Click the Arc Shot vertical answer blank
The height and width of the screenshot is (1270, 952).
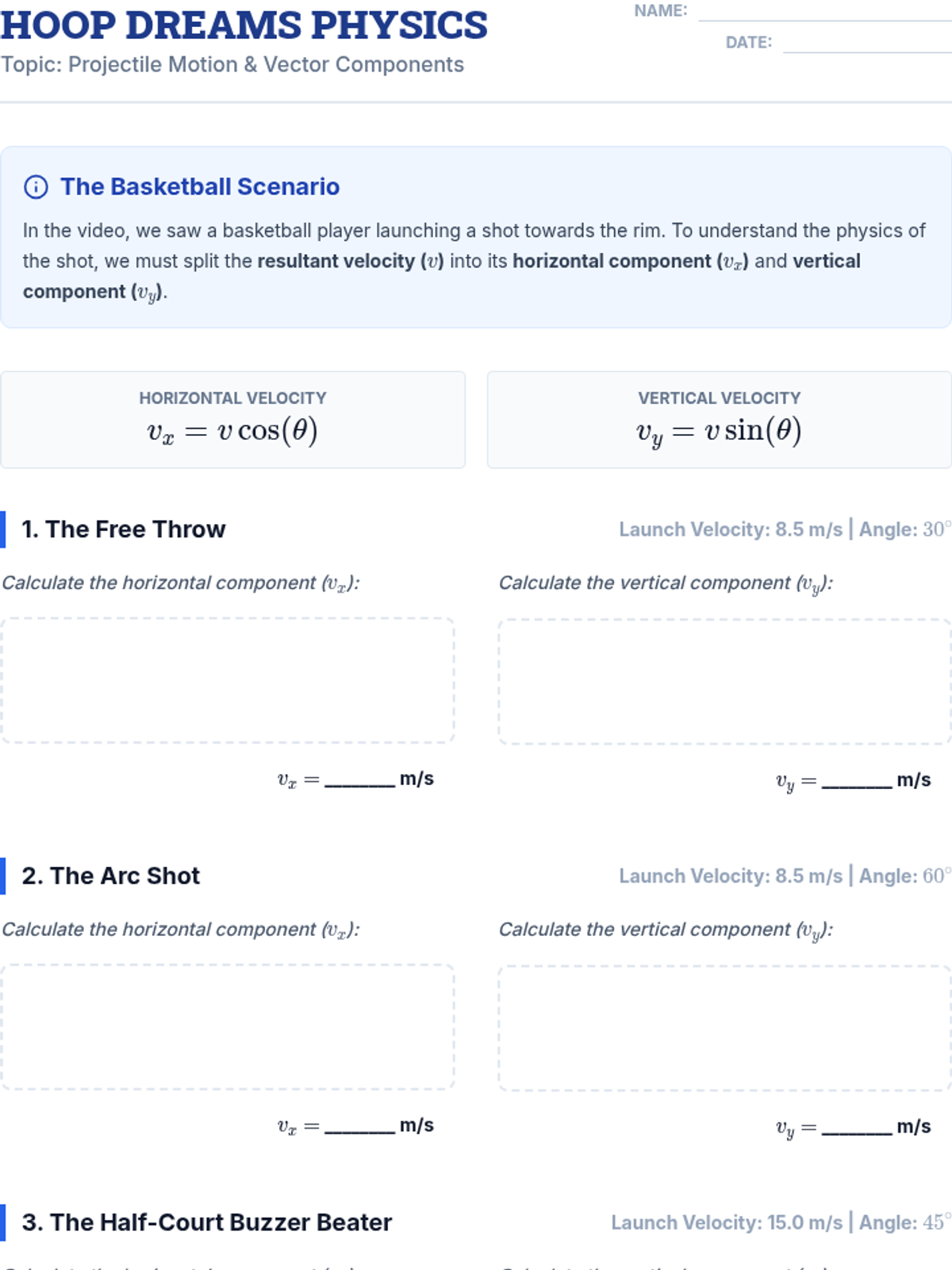tap(857, 1127)
